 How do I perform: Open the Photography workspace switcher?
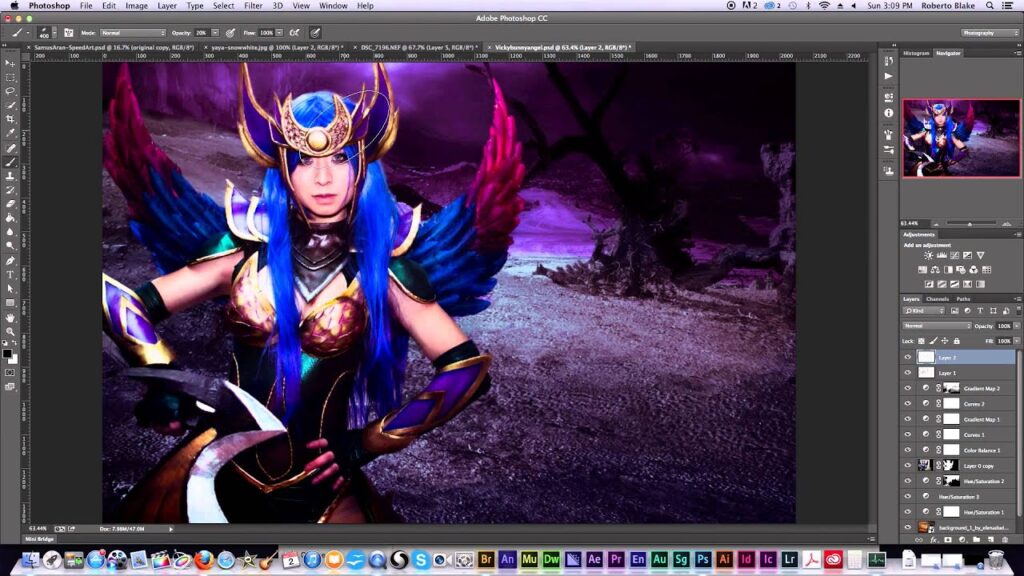coord(989,33)
